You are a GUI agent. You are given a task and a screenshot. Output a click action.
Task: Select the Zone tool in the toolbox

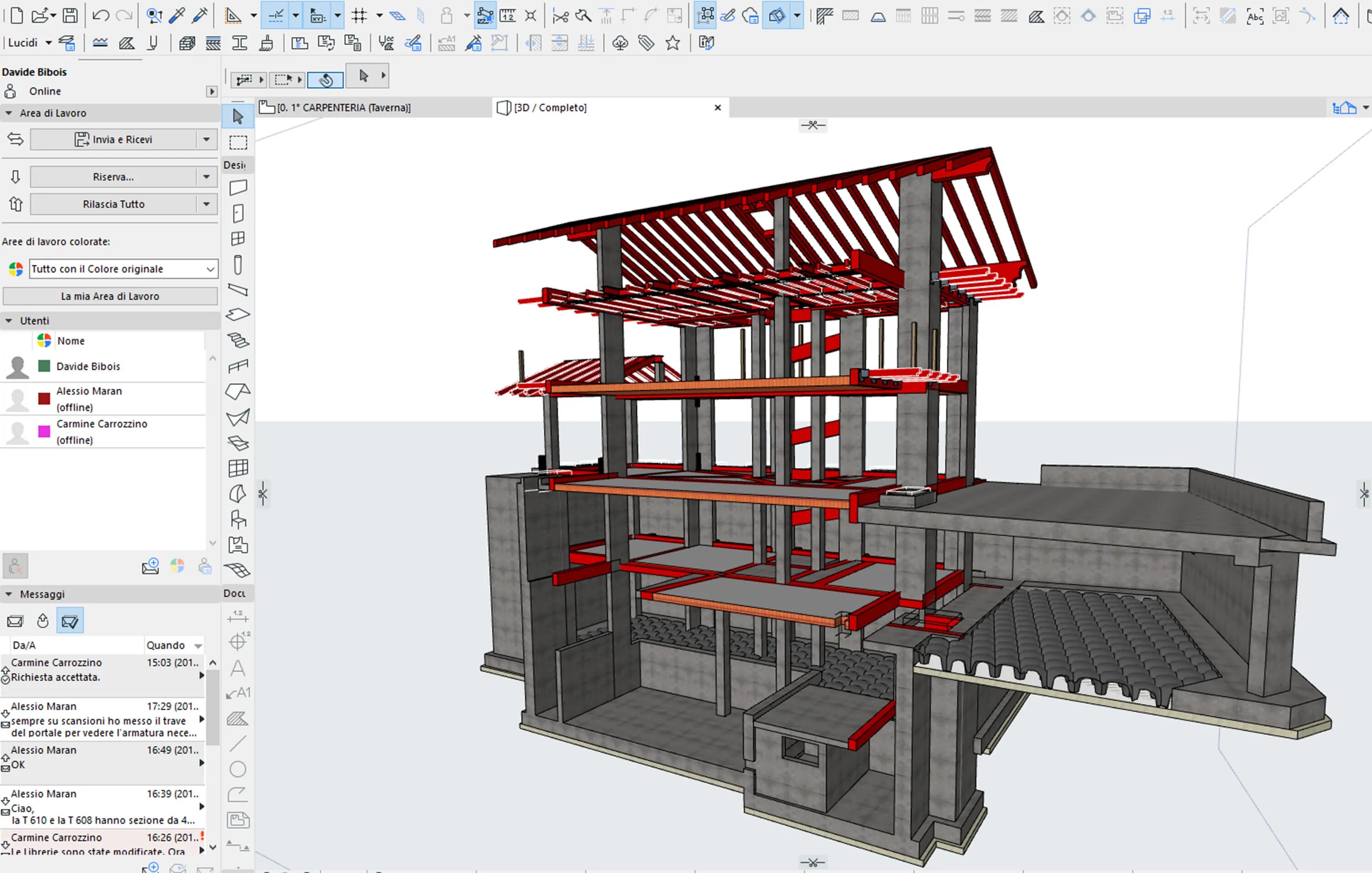[238, 545]
